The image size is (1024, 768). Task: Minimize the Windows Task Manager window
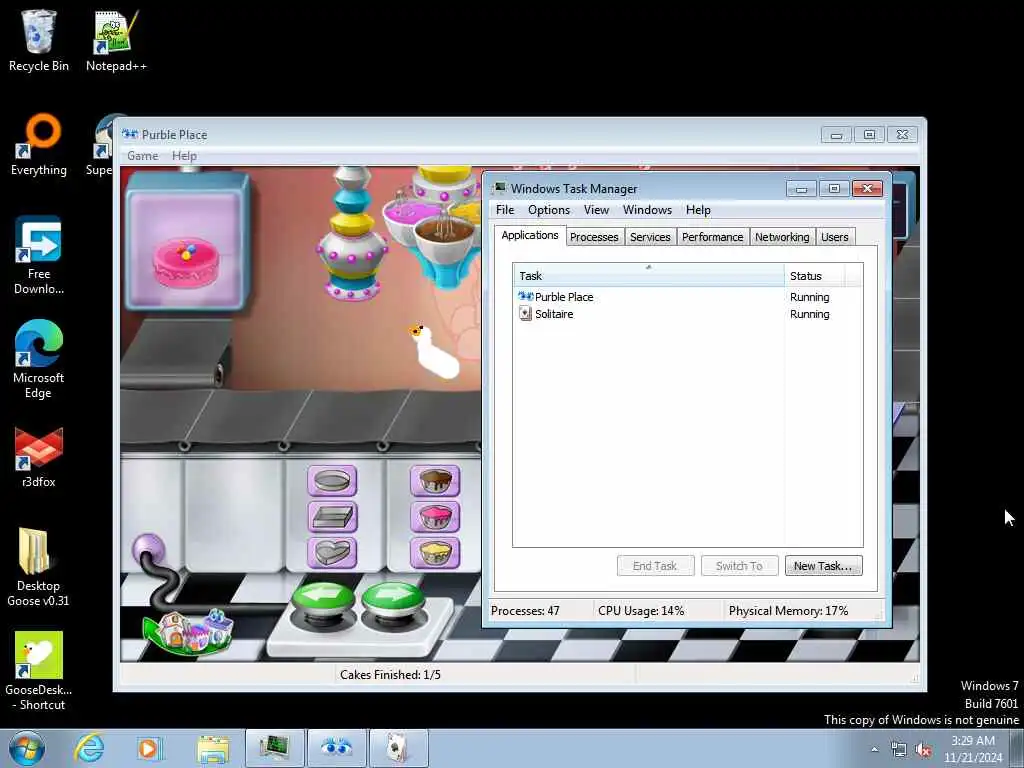[x=801, y=189]
